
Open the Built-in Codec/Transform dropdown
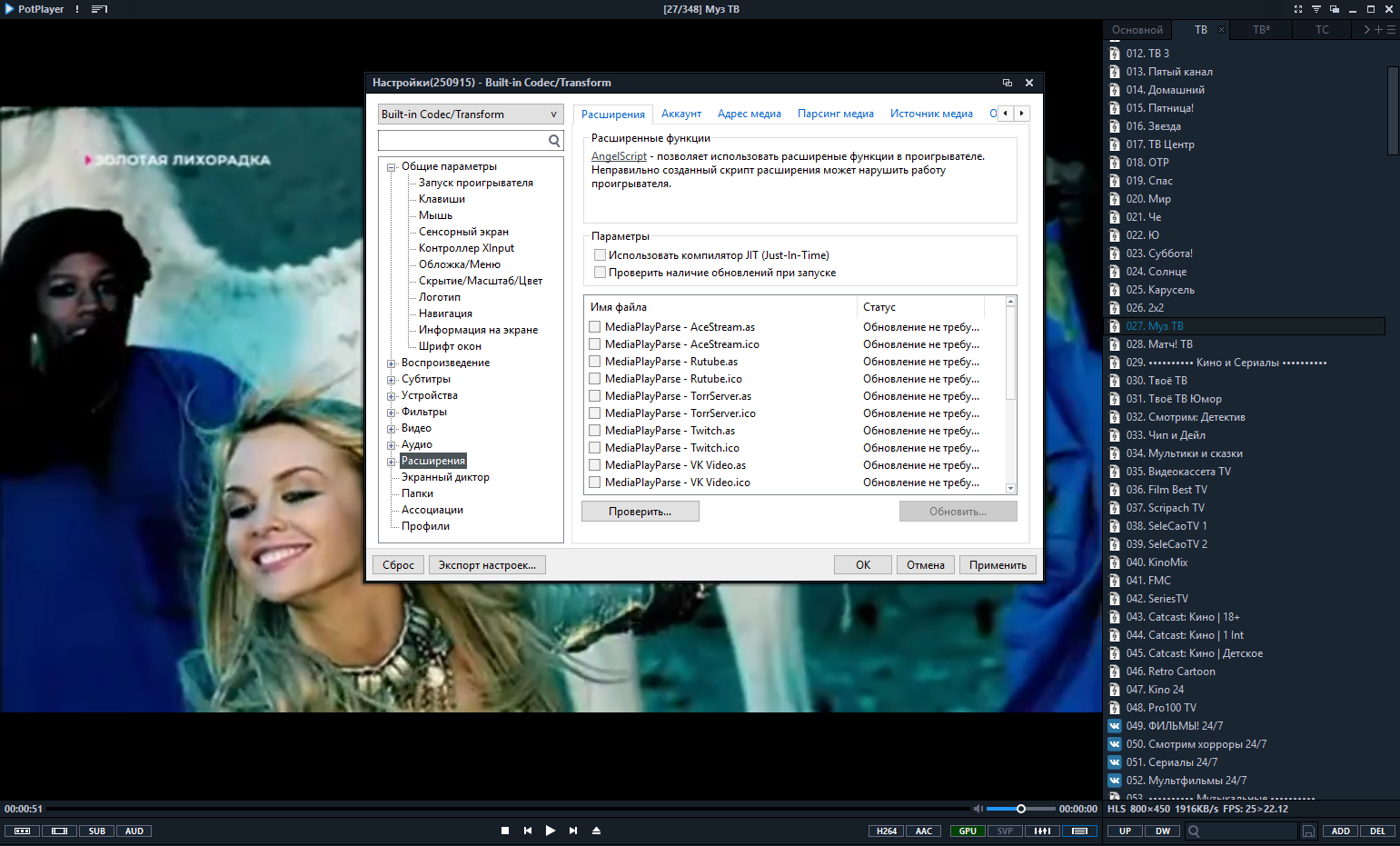470,114
